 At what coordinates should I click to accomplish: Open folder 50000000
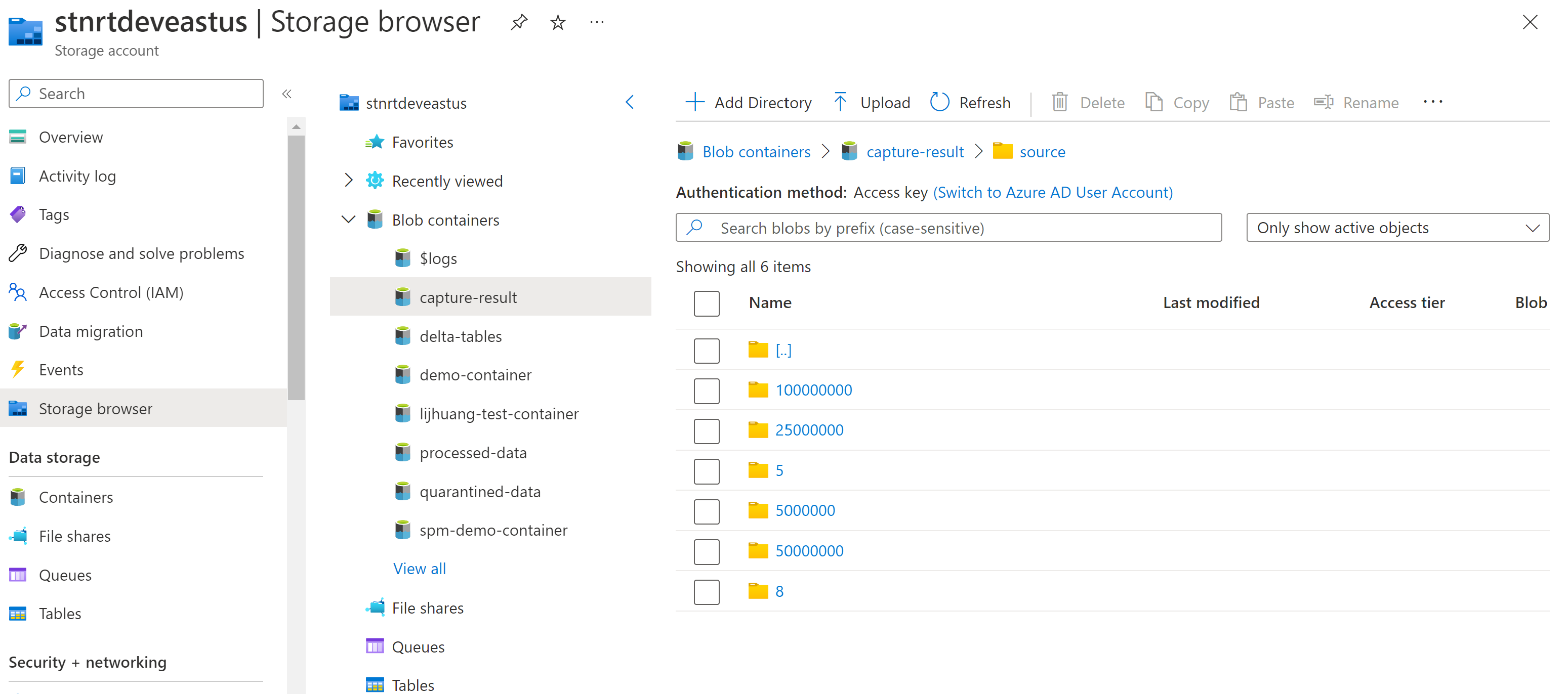[x=809, y=550]
